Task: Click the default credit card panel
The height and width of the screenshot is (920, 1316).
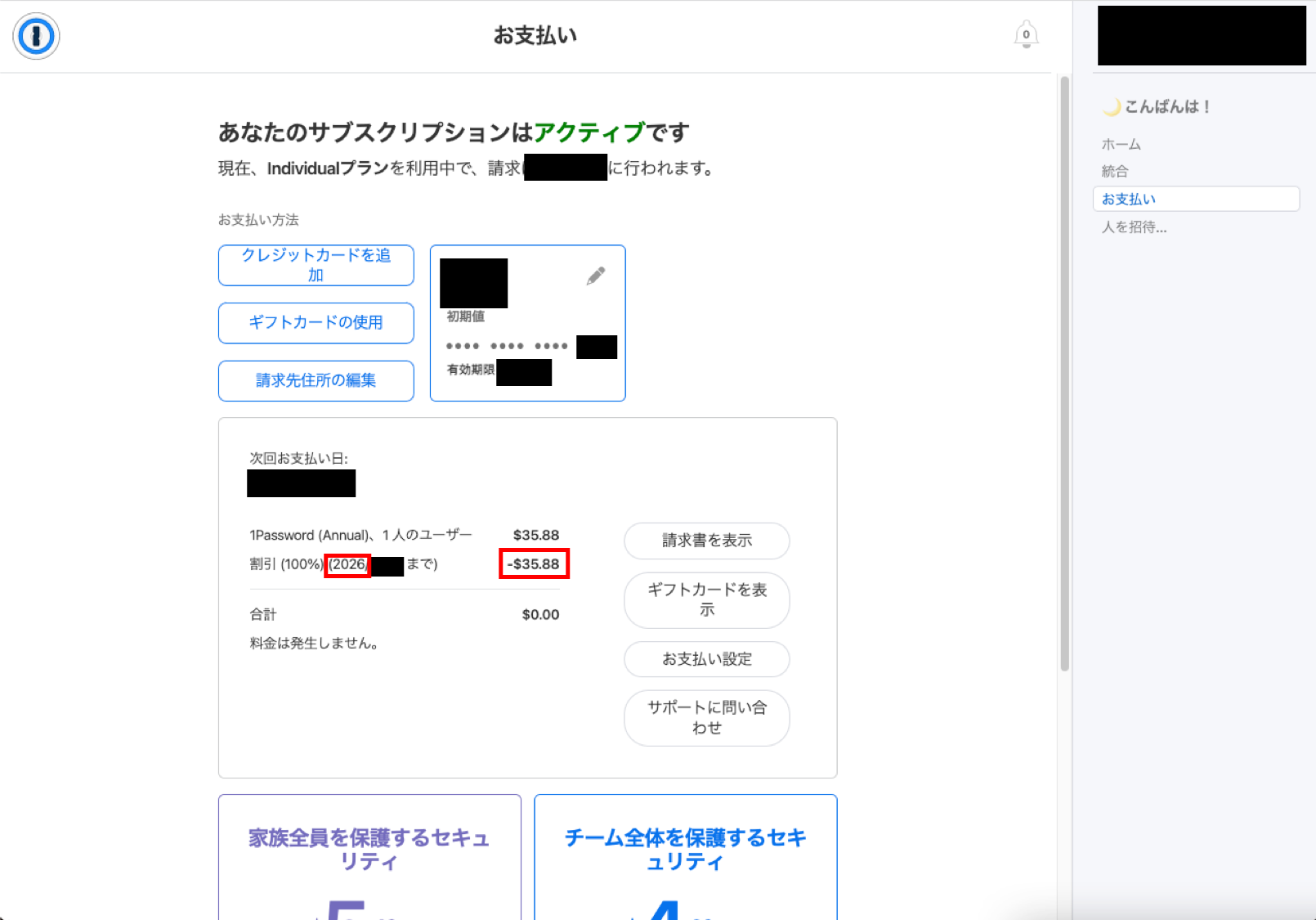Action: click(528, 323)
